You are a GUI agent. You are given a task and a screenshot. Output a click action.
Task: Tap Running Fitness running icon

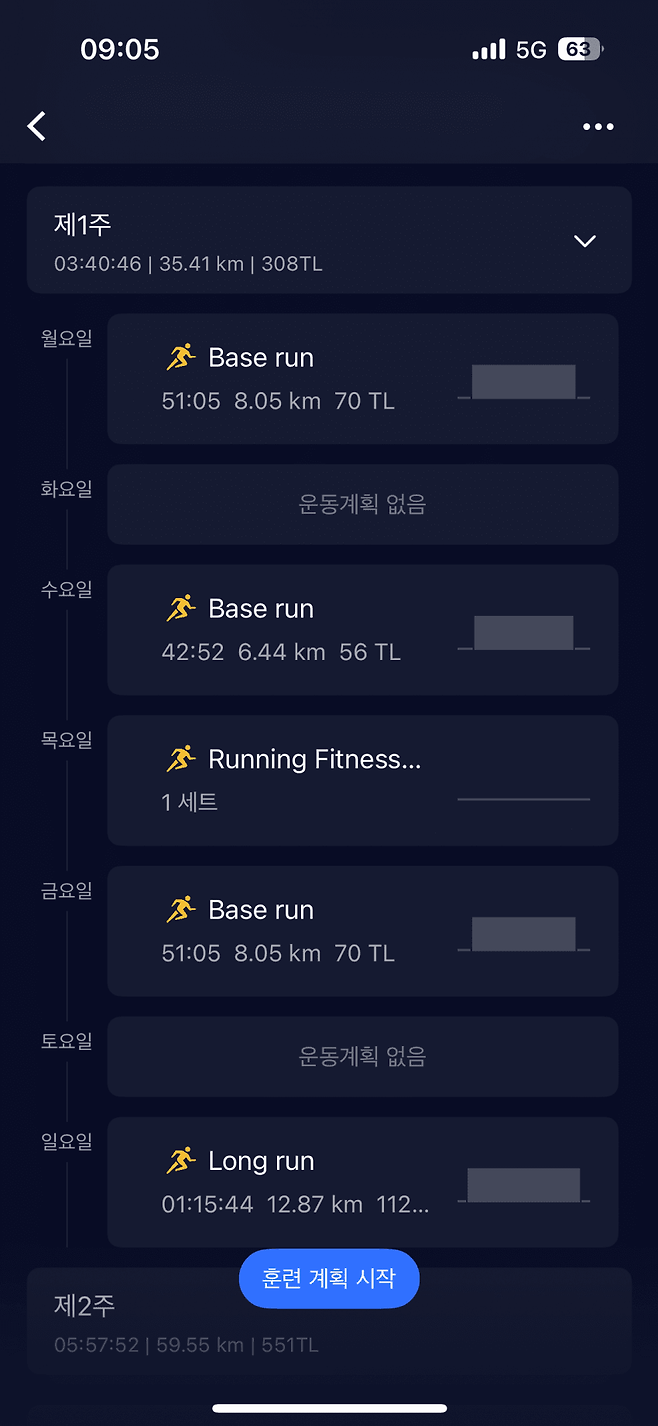tap(181, 759)
